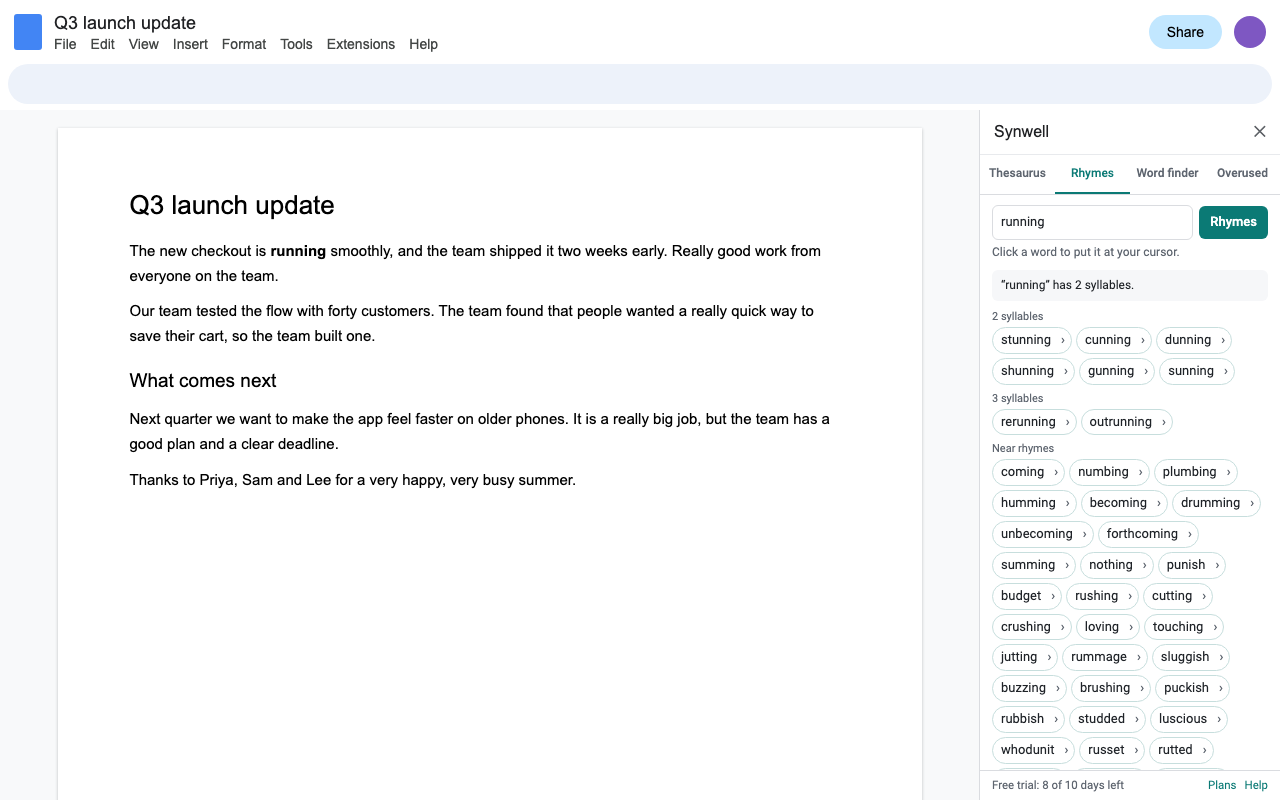Viewport: 1280px width, 800px height.
Task: Open the Insert menu
Action: [190, 44]
